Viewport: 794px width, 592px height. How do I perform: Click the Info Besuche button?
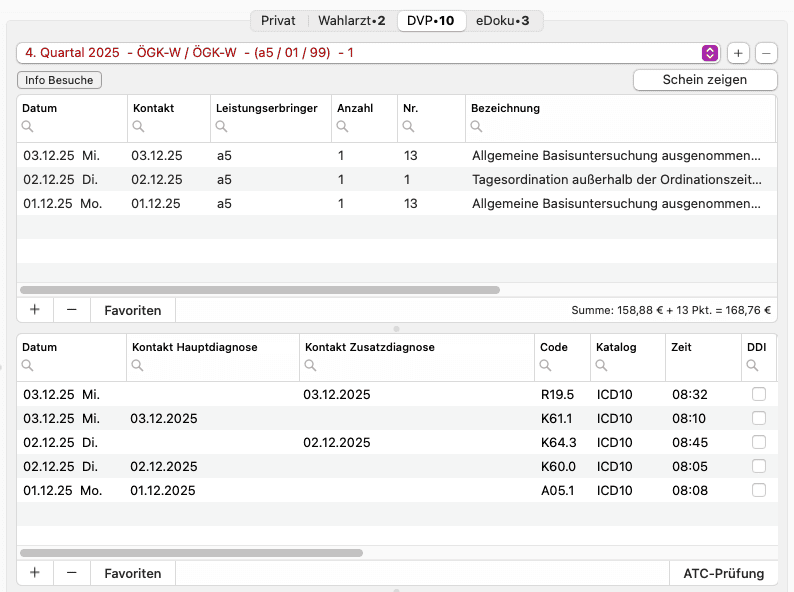click(59, 80)
